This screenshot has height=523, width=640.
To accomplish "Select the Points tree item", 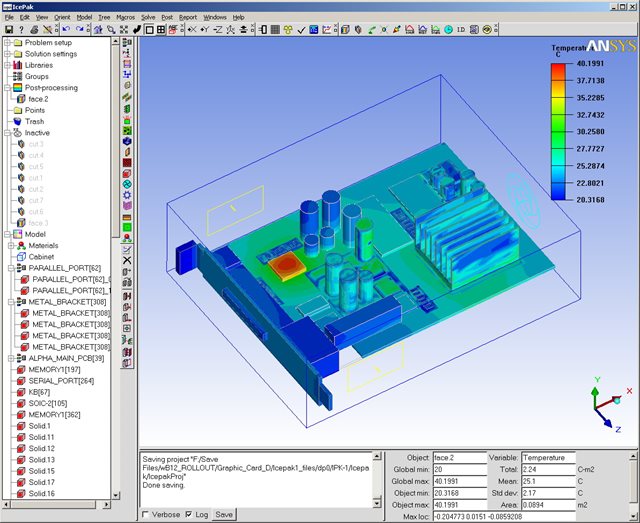I will 35,110.
